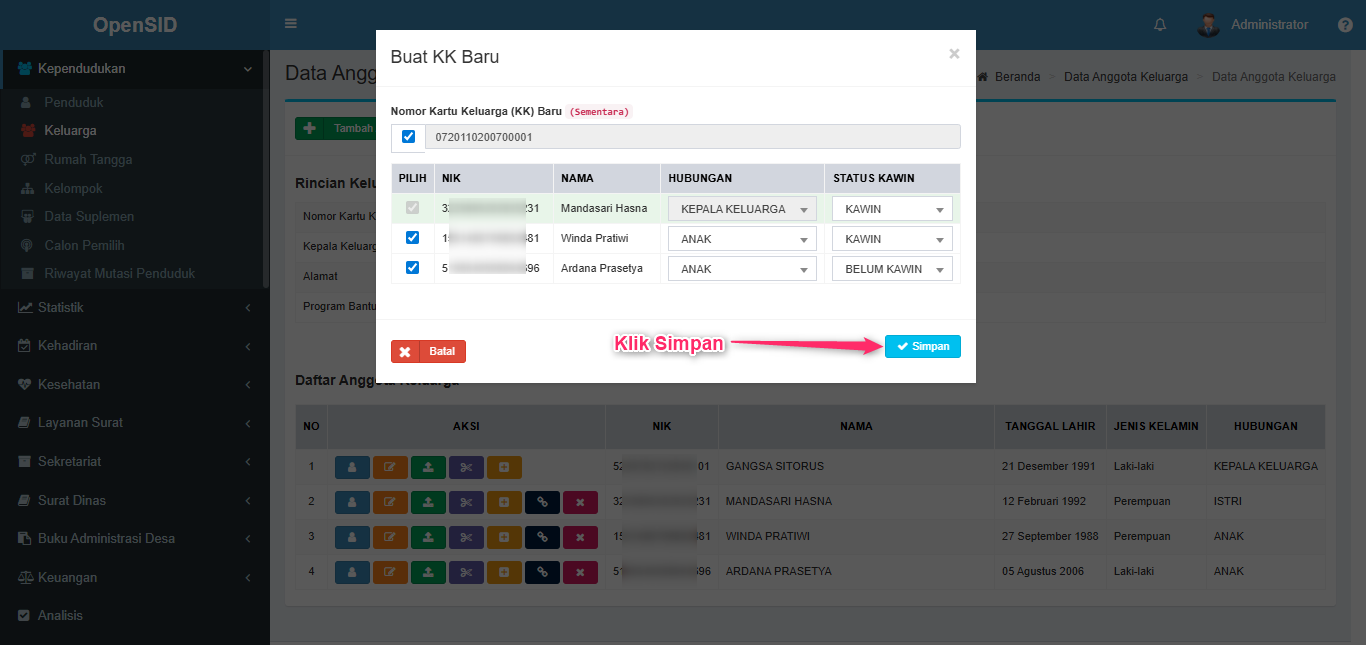Open the Penduduk sidebar menu item
This screenshot has height=645, width=1366.
(x=74, y=102)
